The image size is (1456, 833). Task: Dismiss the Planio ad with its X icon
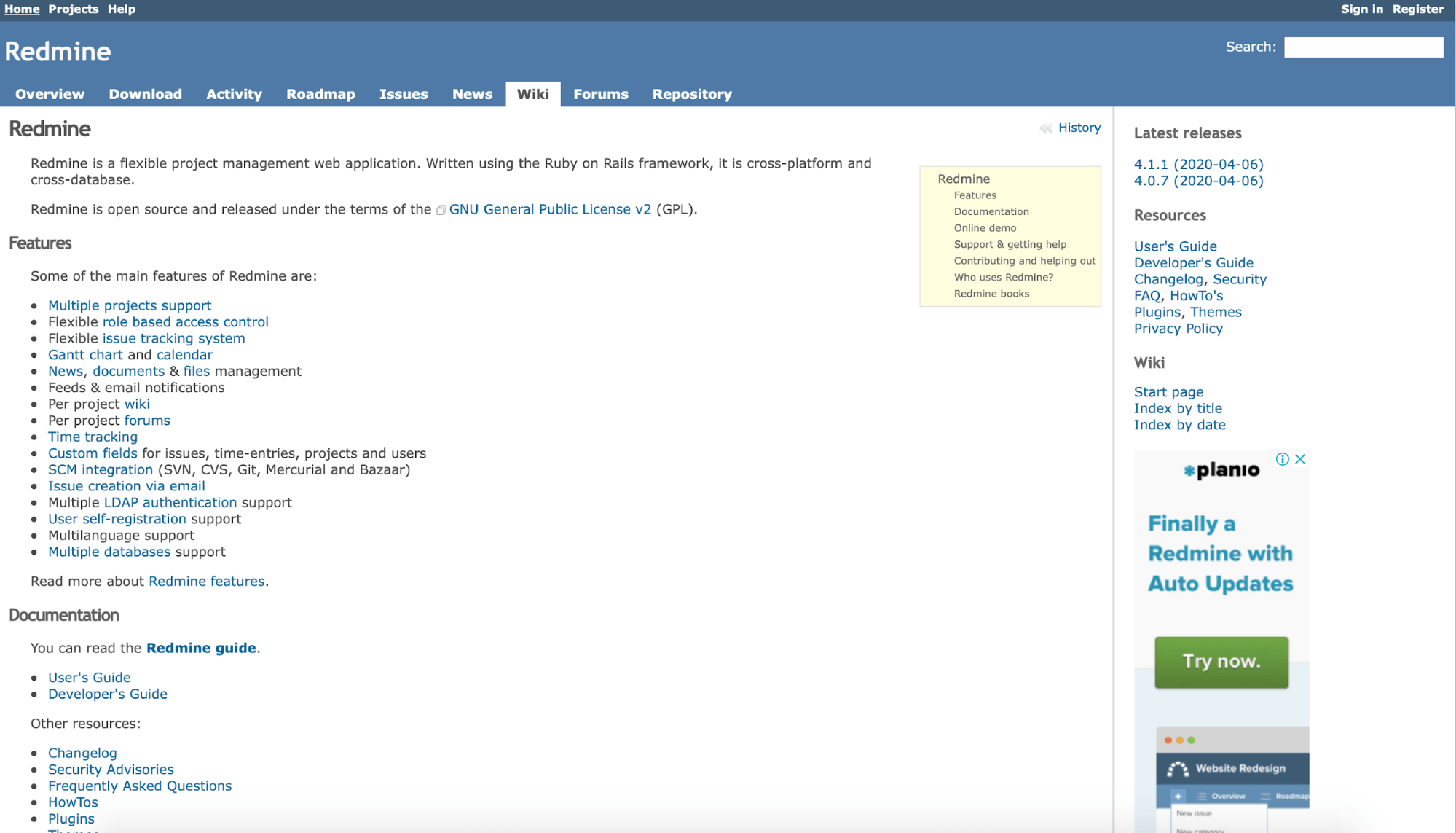coord(1299,459)
